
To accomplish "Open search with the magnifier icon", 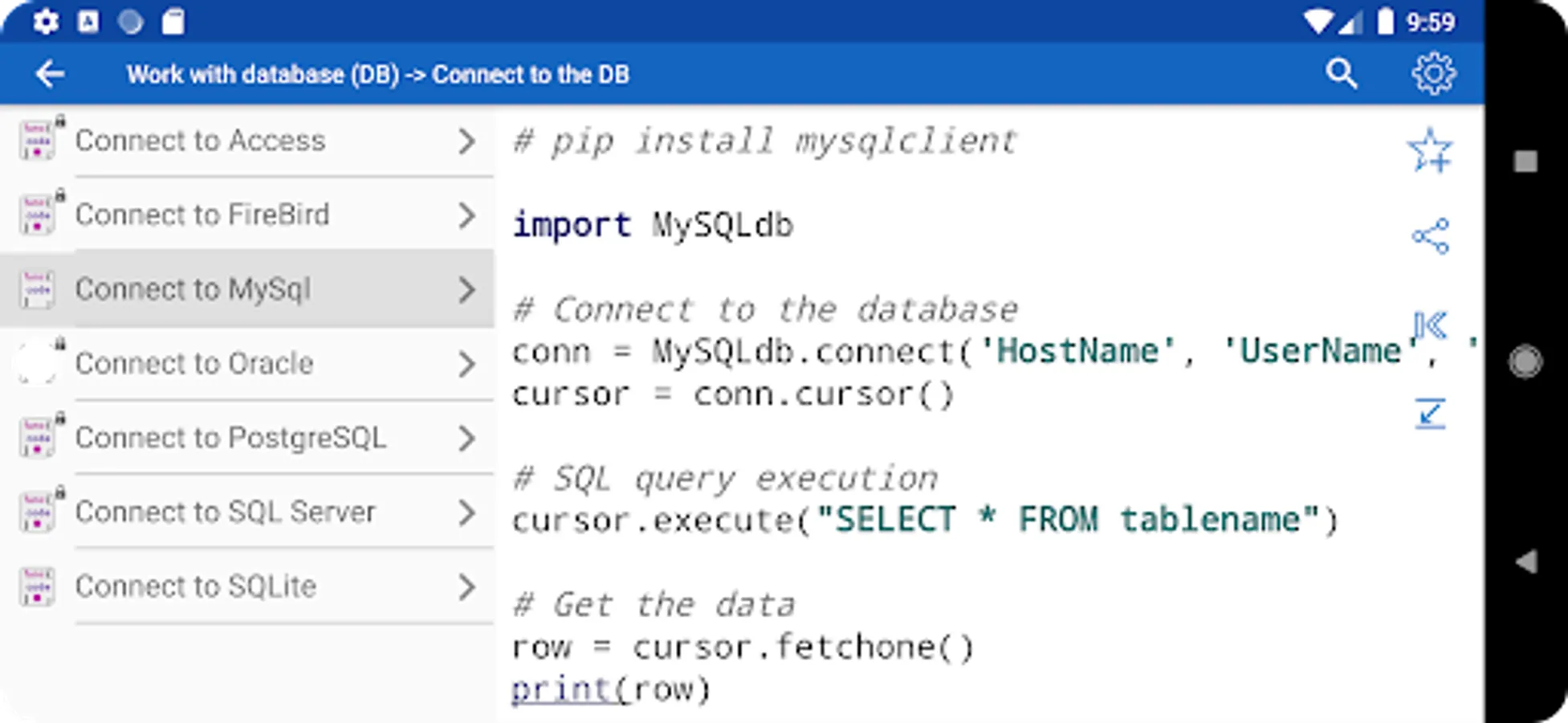I will (1341, 75).
